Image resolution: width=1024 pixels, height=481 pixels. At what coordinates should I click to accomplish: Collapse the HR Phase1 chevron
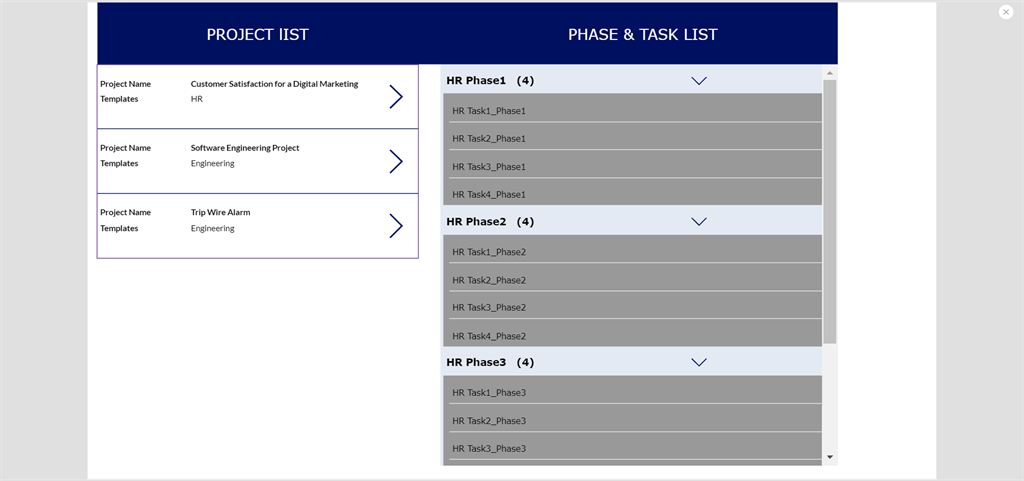pyautogui.click(x=699, y=81)
